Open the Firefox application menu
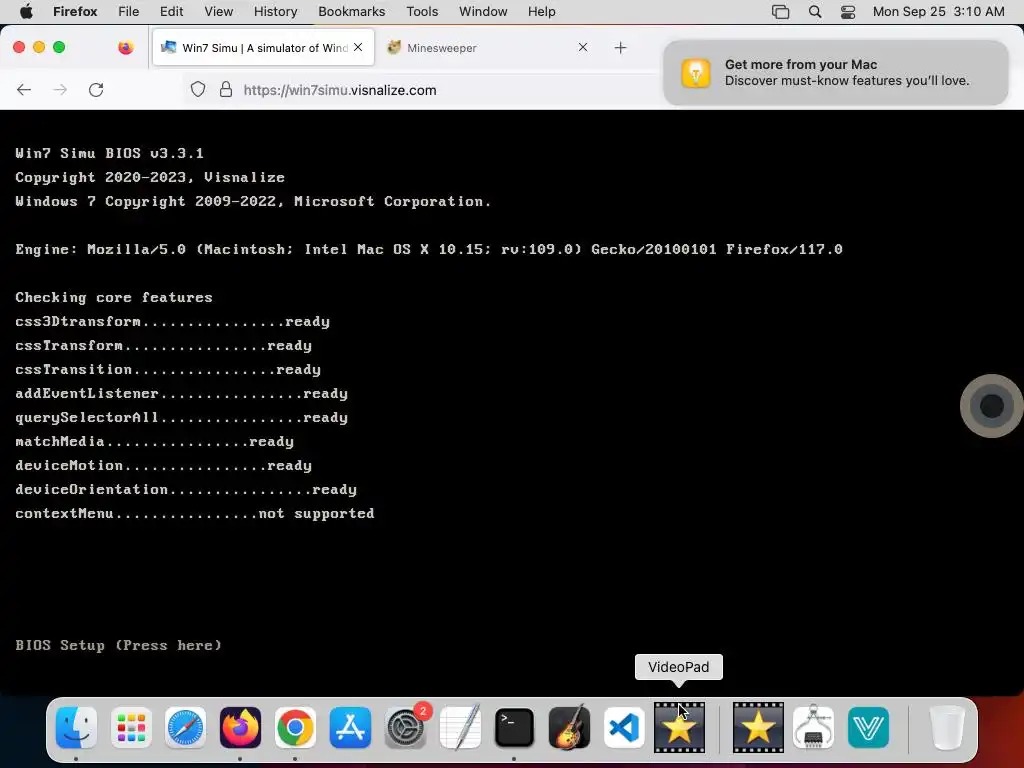Image resolution: width=1024 pixels, height=768 pixels. click(x=75, y=12)
